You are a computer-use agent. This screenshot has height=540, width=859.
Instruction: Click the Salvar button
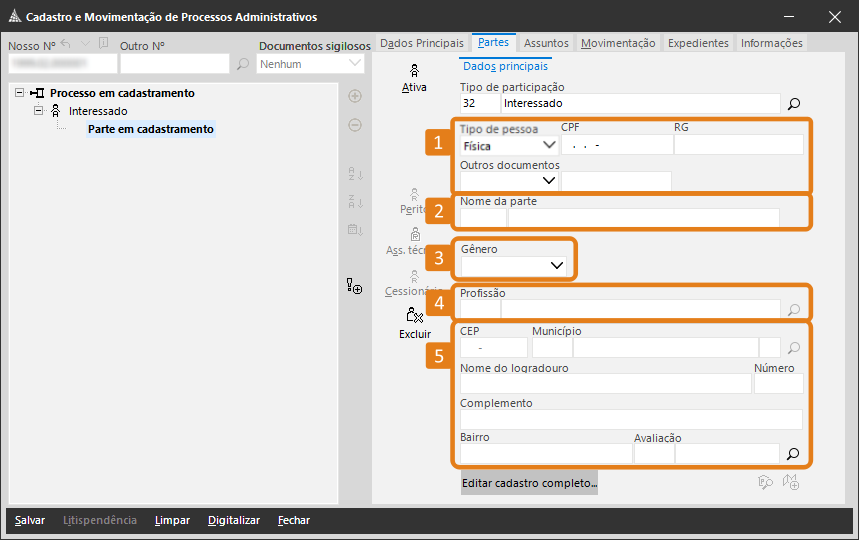tap(30, 520)
